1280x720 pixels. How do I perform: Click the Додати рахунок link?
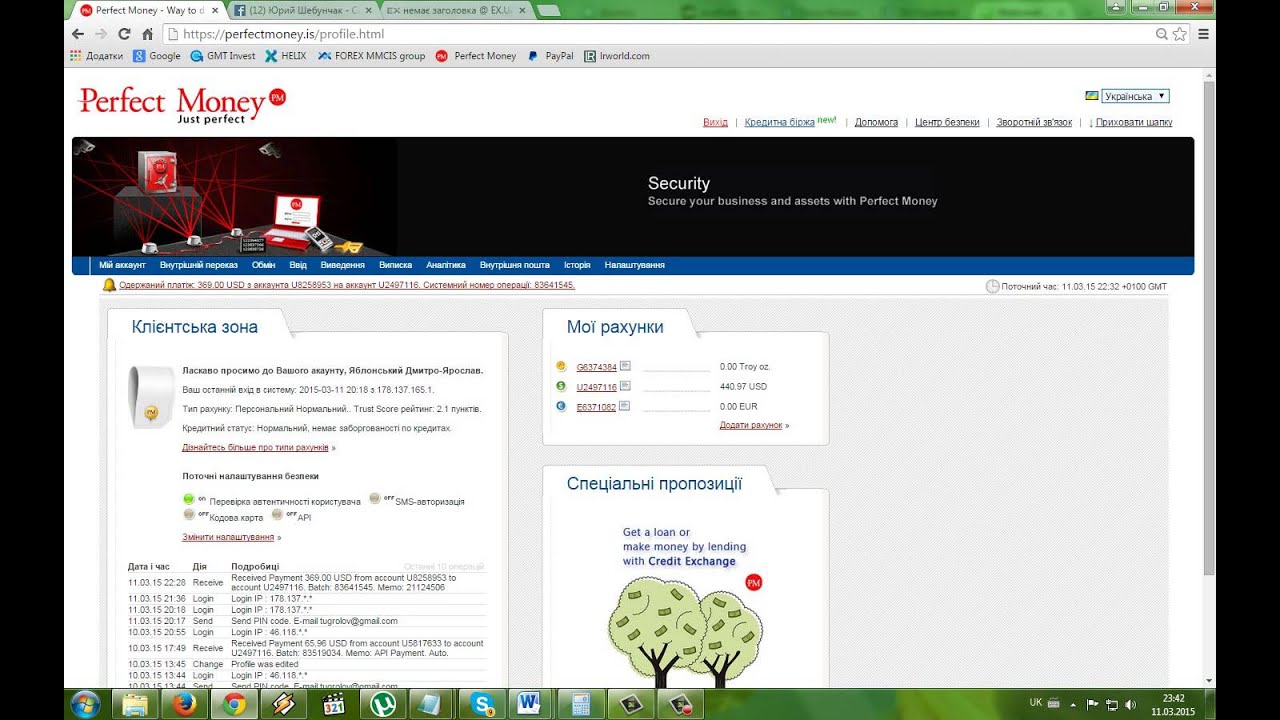click(751, 425)
